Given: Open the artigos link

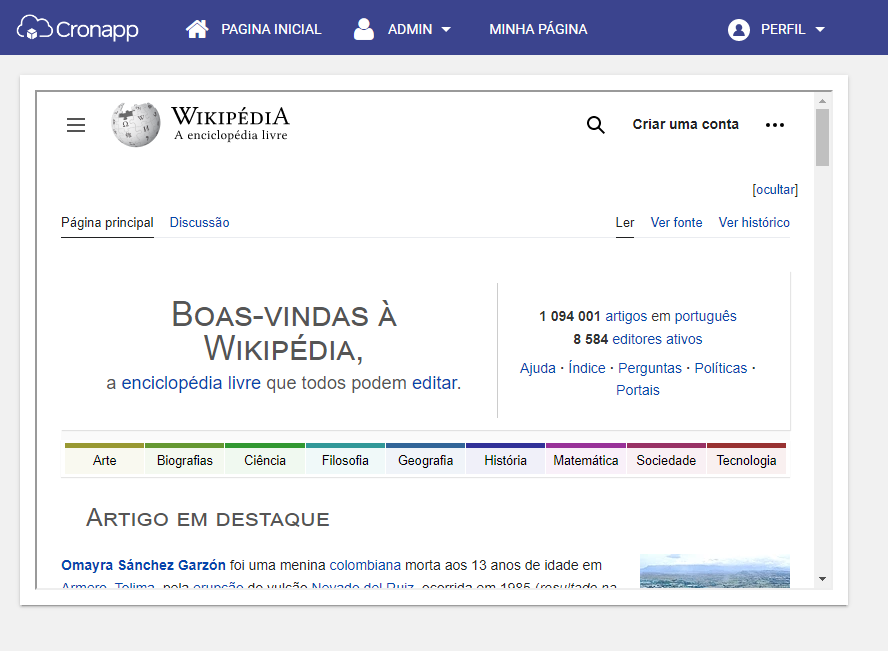Looking at the screenshot, I should (626, 316).
